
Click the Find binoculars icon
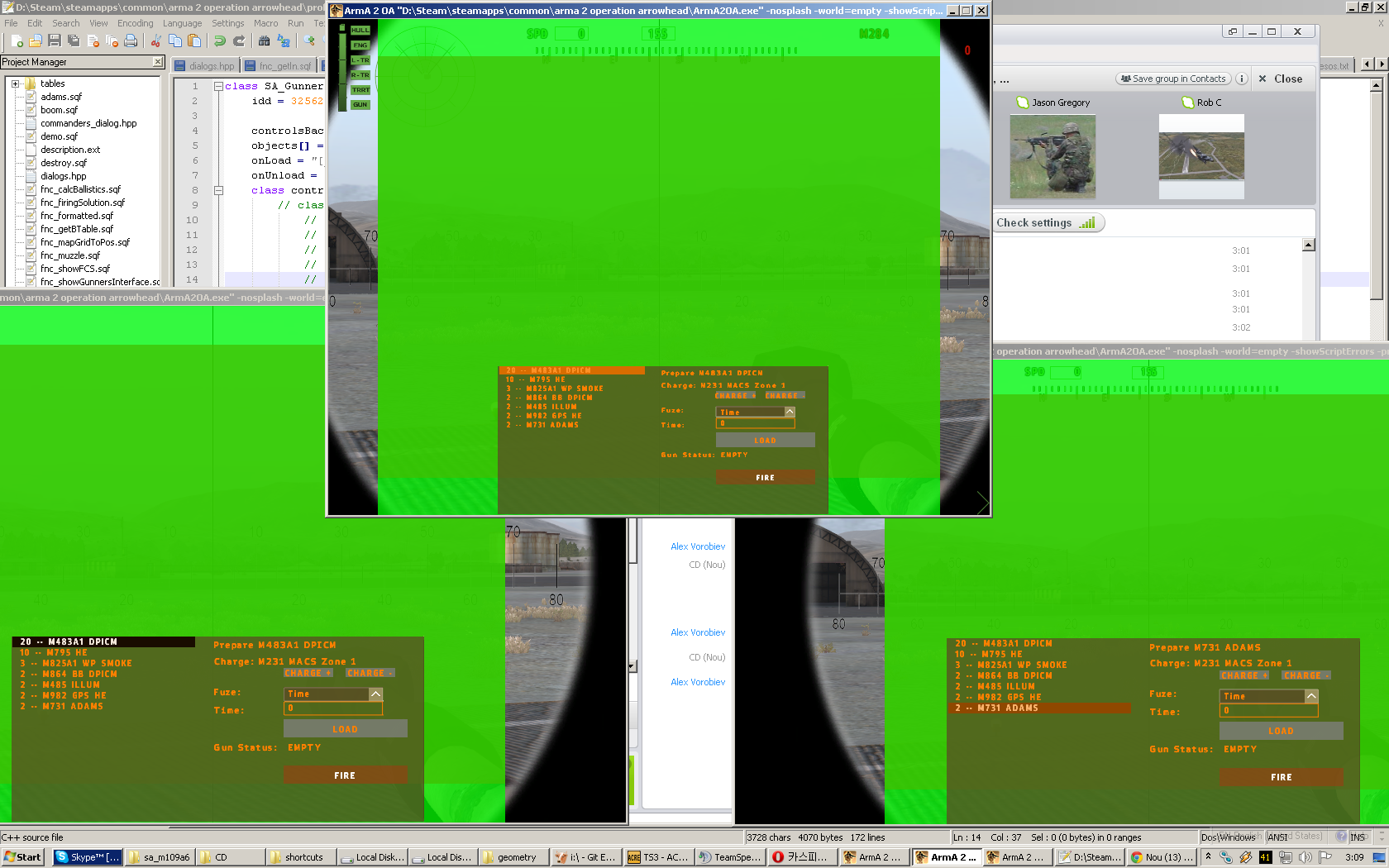coord(264,41)
